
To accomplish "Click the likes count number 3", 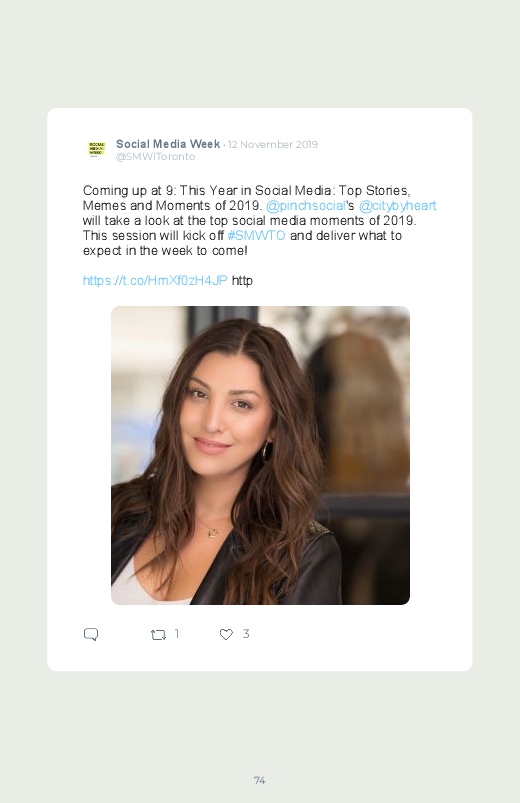I will (x=246, y=634).
